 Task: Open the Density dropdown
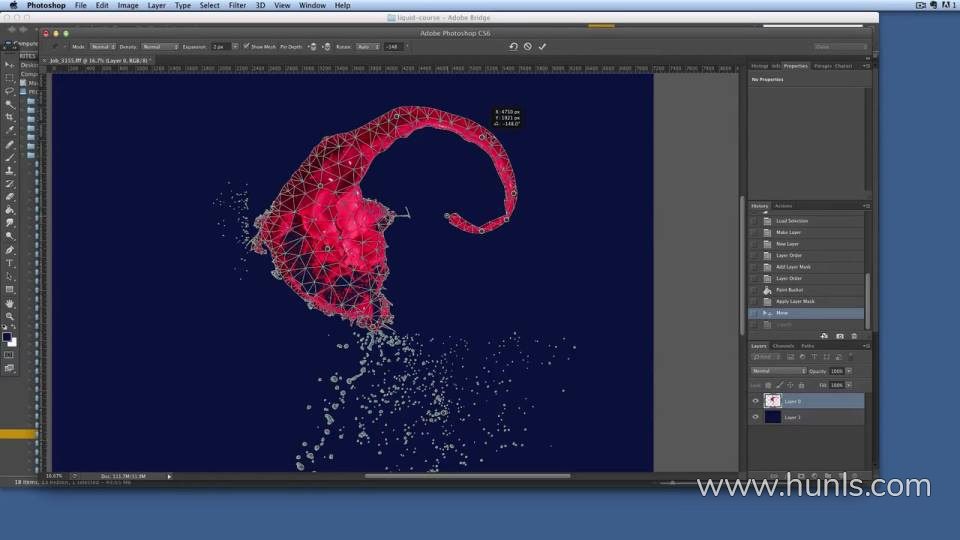click(160, 47)
